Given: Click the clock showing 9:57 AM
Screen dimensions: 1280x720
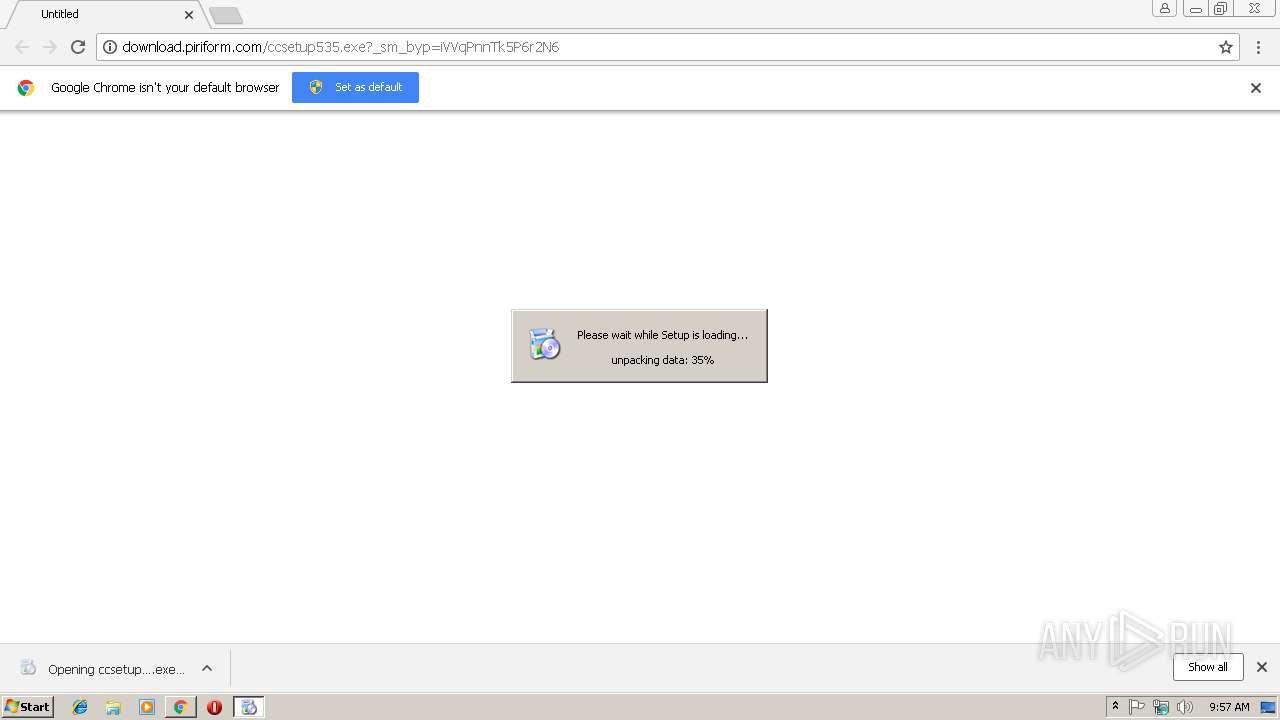Looking at the screenshot, I should [x=1229, y=707].
